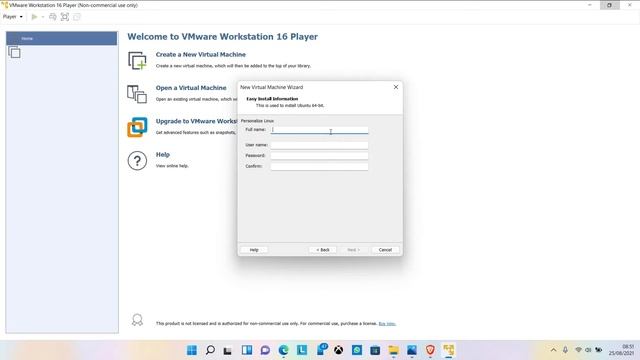Click the Next button in the wizard

pos(353,250)
